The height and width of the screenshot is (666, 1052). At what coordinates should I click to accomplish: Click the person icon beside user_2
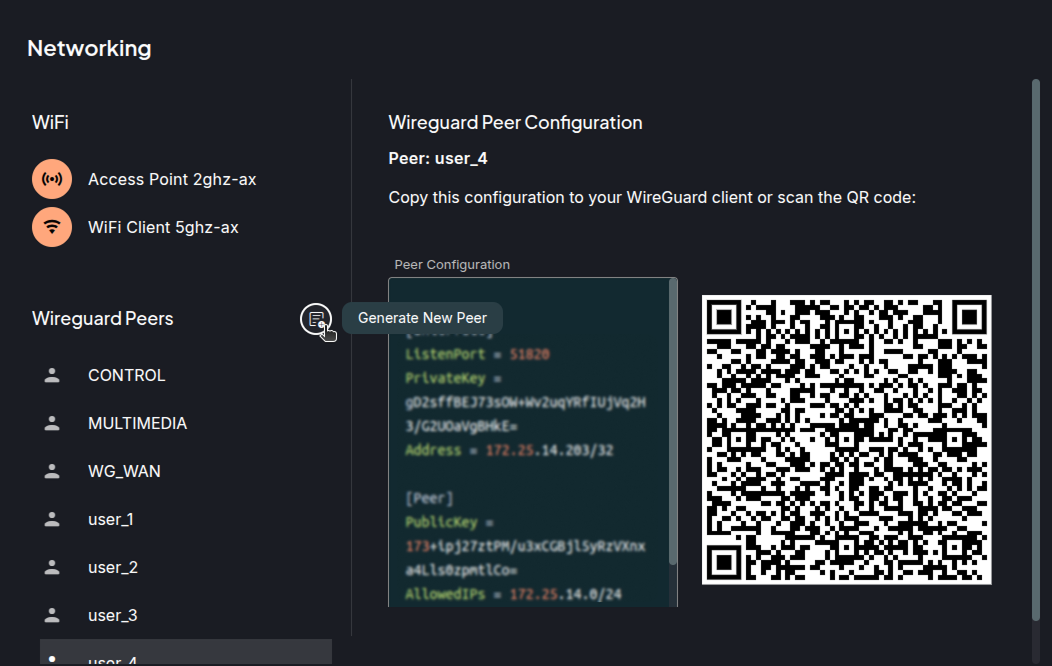52,567
